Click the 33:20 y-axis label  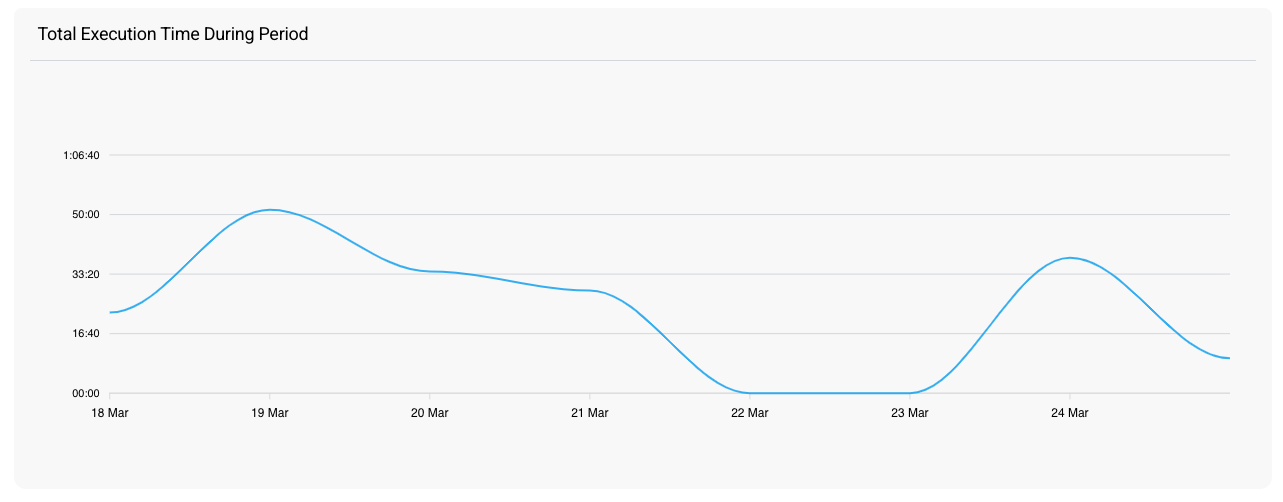85,274
